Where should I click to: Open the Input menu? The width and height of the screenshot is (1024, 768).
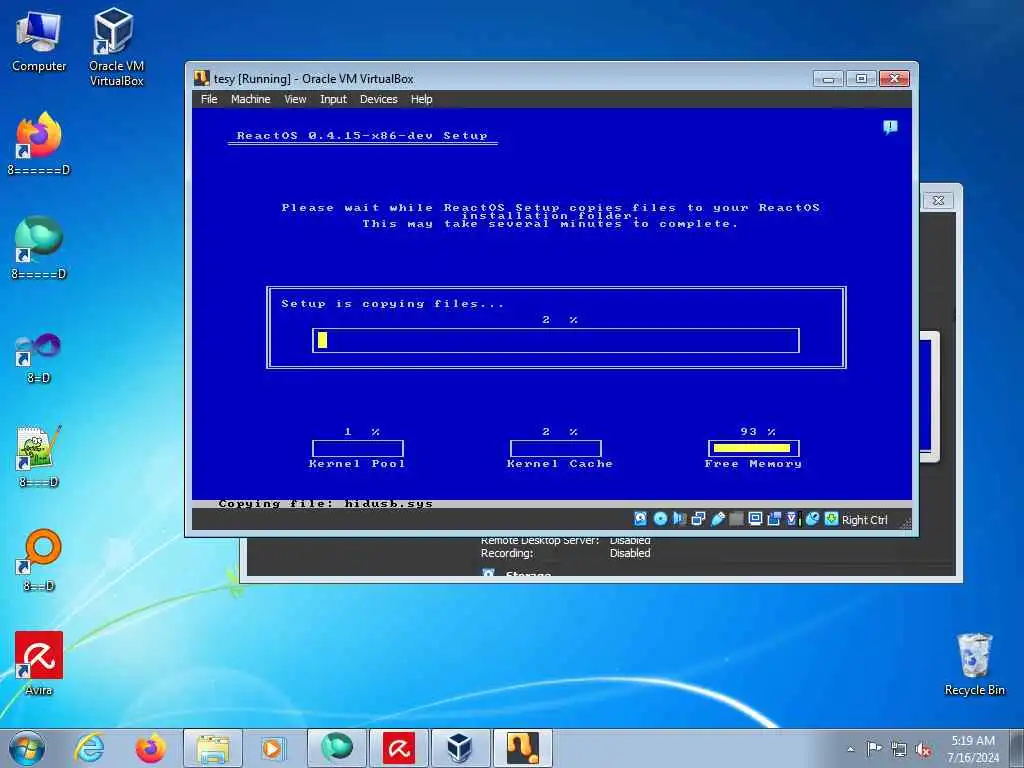tap(333, 99)
